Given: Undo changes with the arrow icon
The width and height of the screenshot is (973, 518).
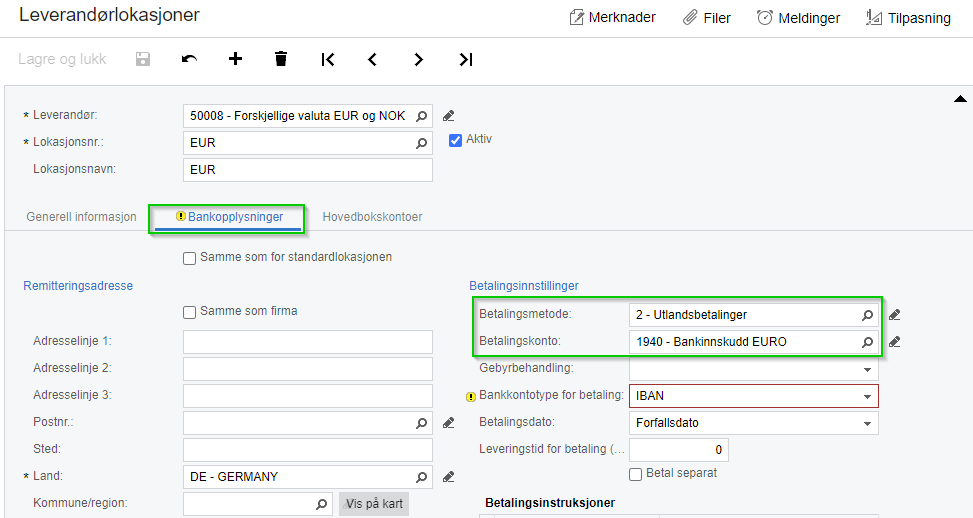Looking at the screenshot, I should click(x=189, y=59).
